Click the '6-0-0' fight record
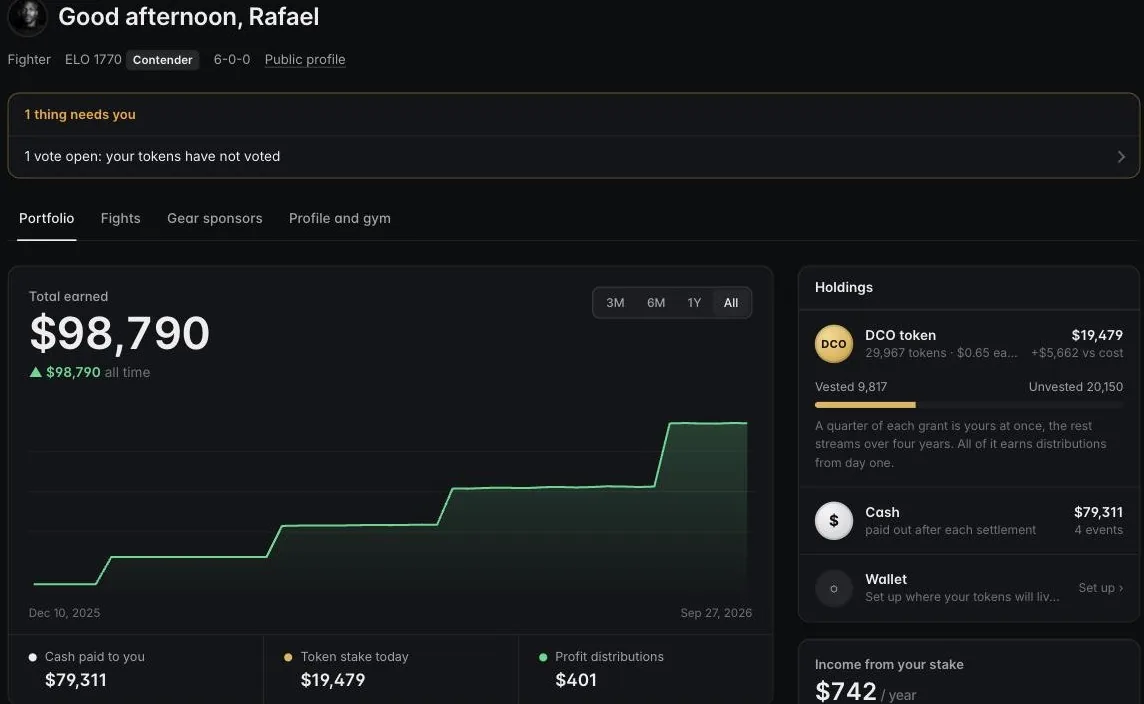The width and height of the screenshot is (1144, 704). click(232, 60)
